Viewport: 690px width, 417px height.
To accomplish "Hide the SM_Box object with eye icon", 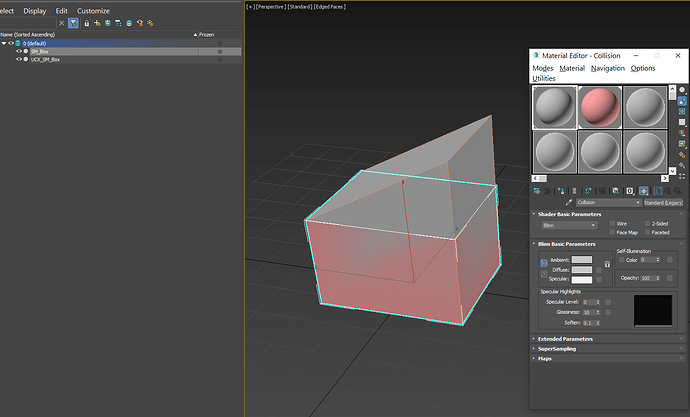I will [18, 51].
